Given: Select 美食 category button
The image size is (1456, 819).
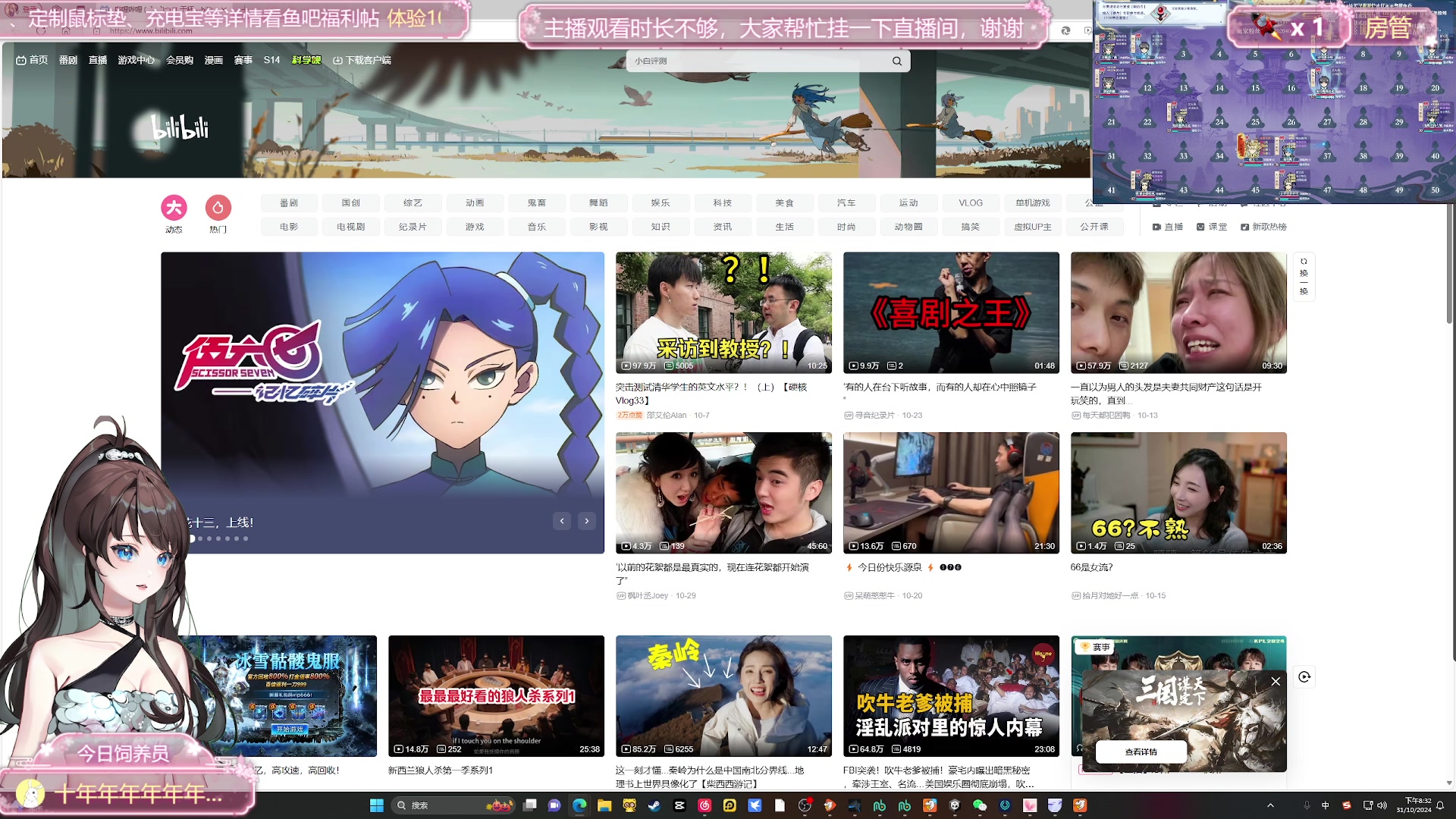Looking at the screenshot, I should 785,202.
